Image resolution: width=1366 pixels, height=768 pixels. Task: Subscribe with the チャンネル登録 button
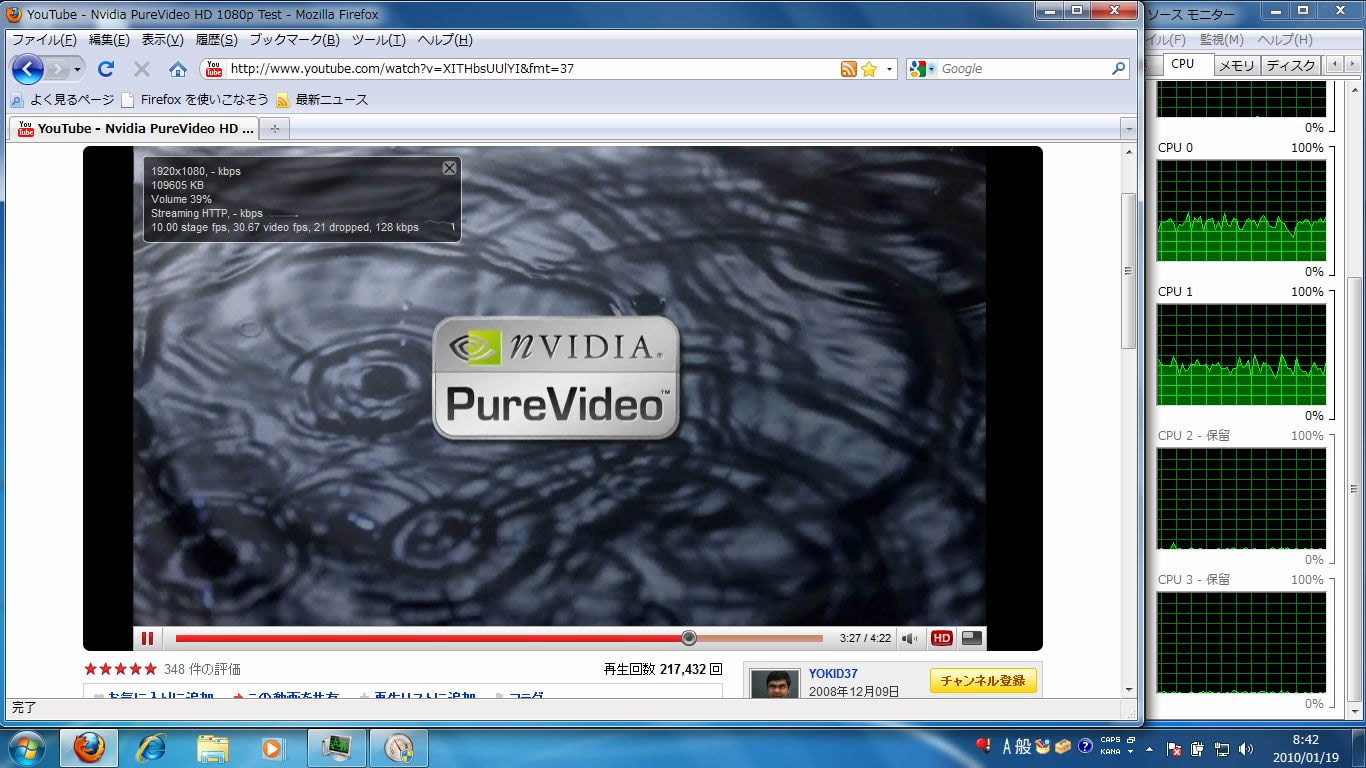[983, 681]
